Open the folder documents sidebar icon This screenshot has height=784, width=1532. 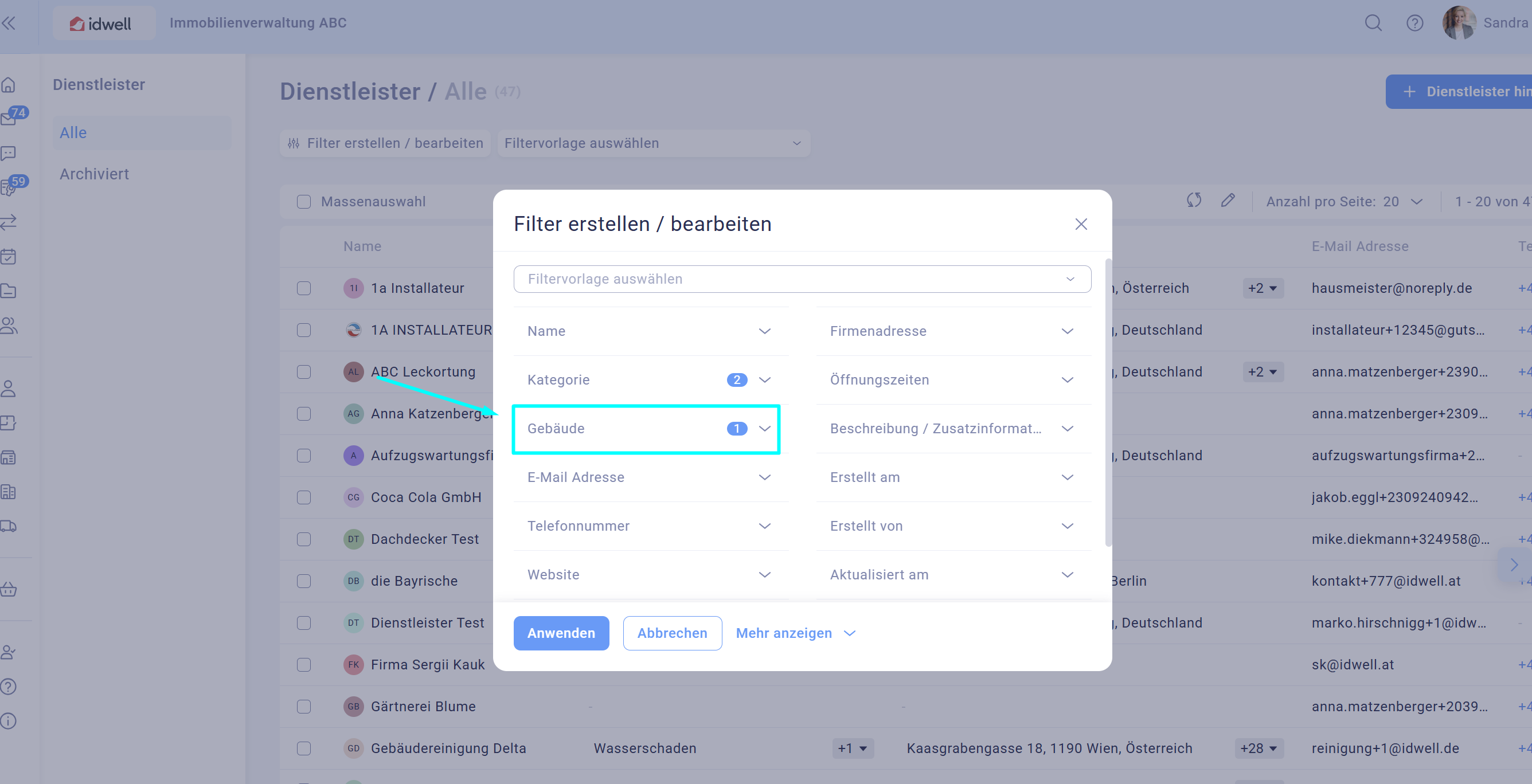point(9,291)
